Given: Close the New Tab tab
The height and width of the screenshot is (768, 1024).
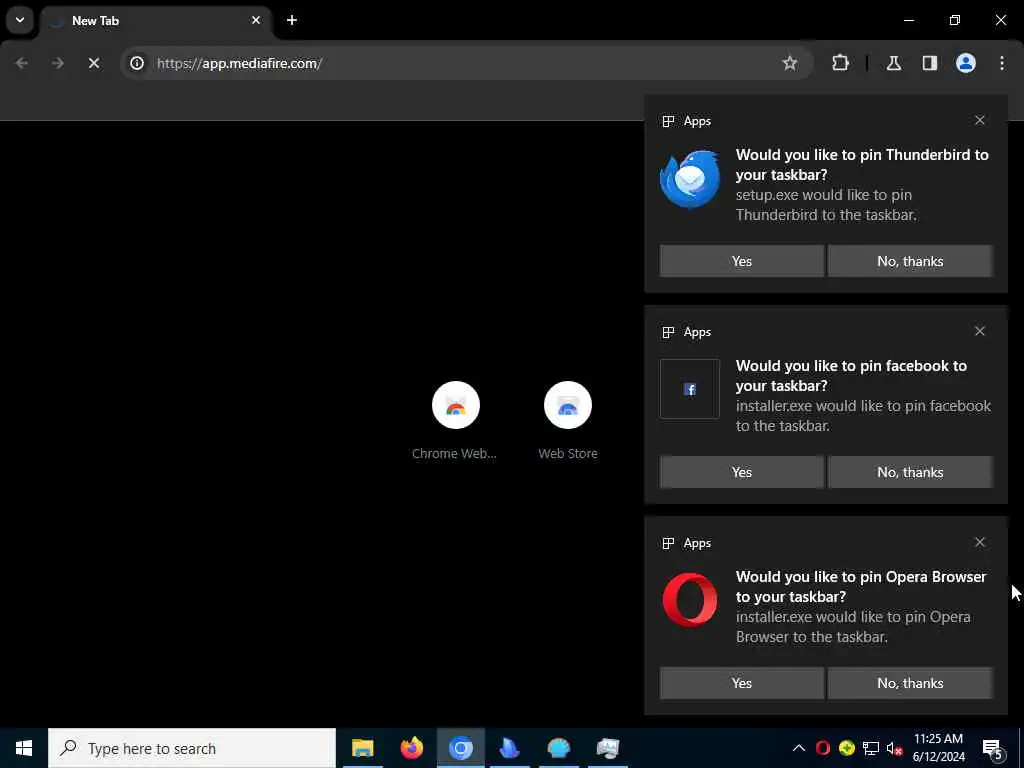Looking at the screenshot, I should (x=256, y=20).
